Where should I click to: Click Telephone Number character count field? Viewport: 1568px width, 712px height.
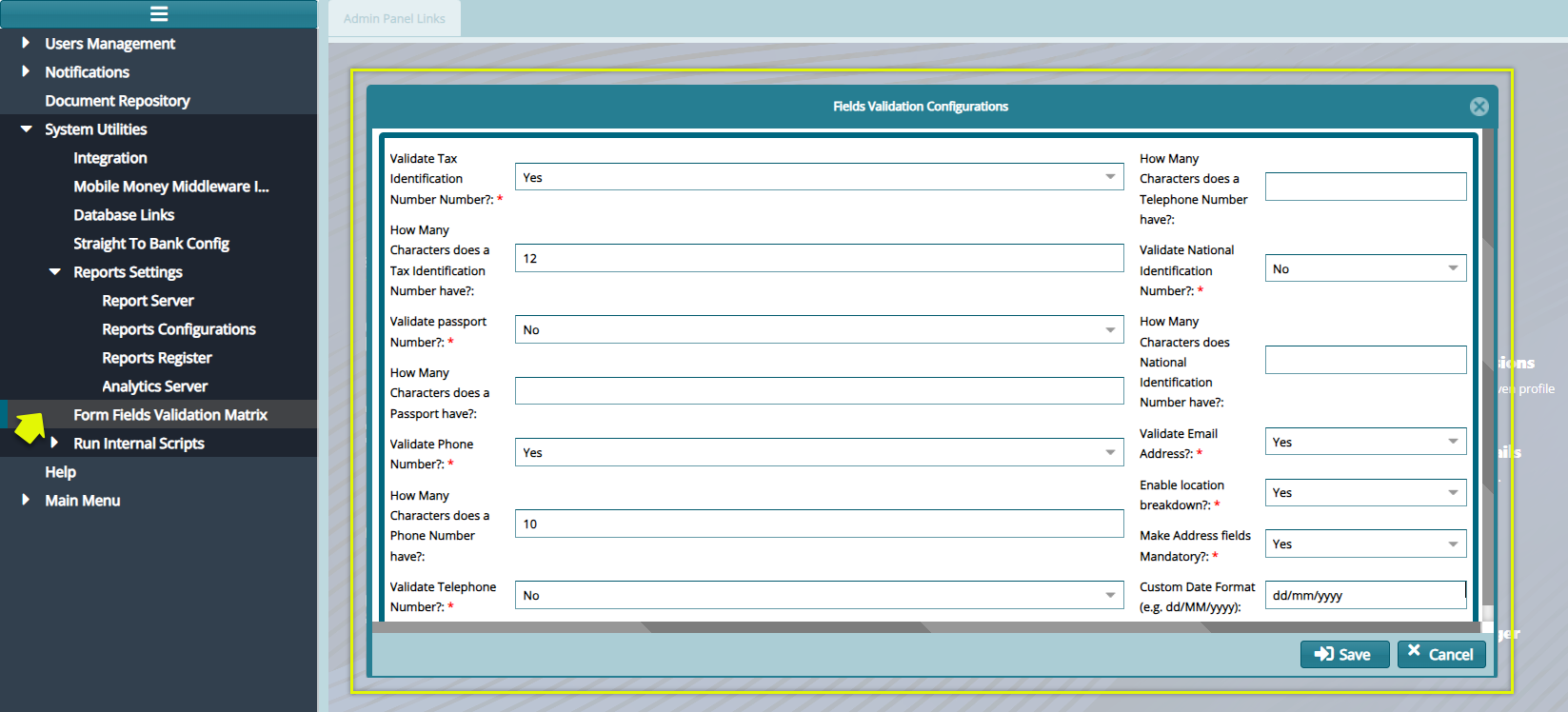click(1366, 187)
